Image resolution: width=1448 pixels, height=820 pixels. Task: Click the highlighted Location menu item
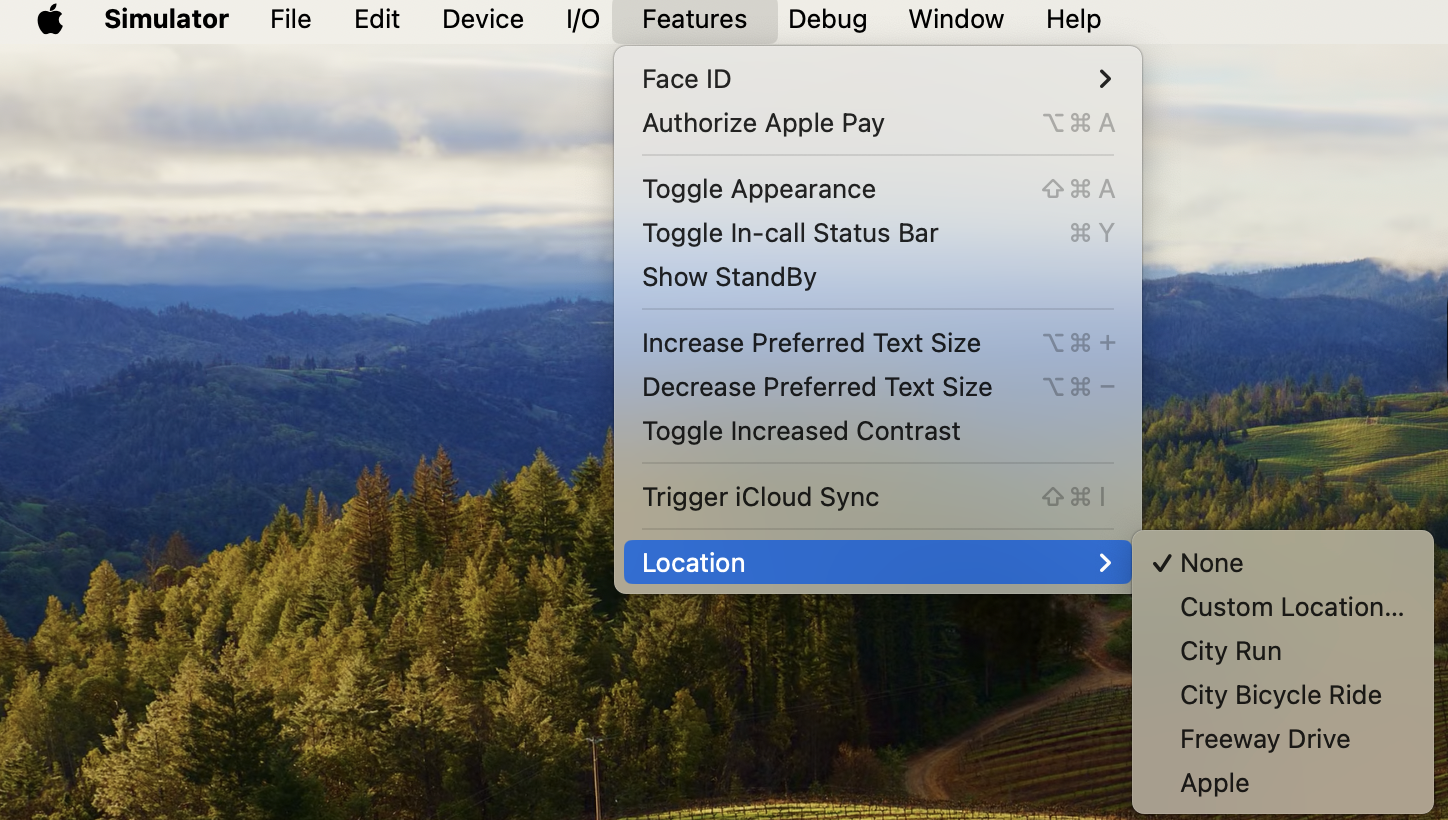tap(878, 562)
